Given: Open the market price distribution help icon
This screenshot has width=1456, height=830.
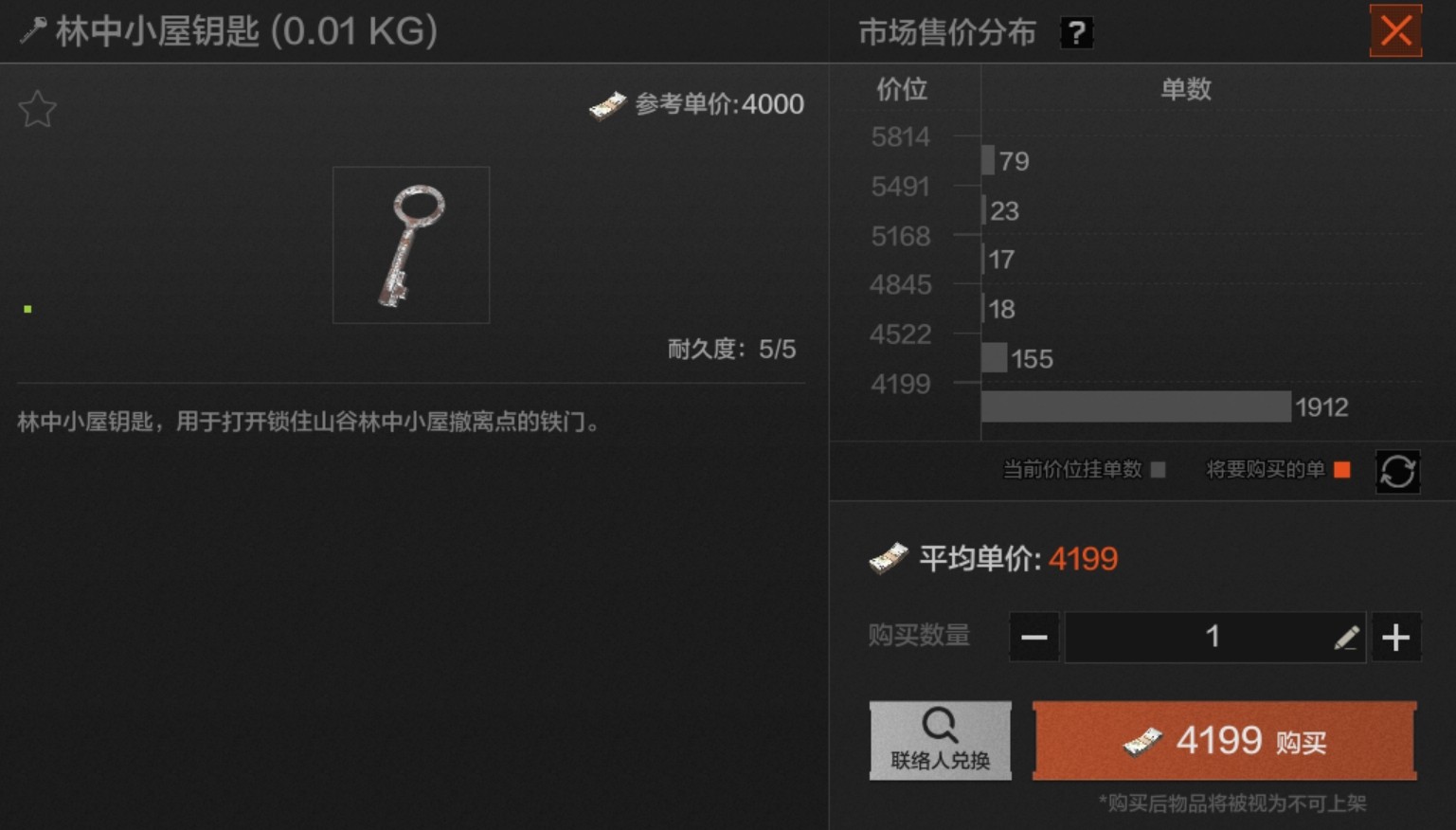Looking at the screenshot, I should (x=1076, y=33).
